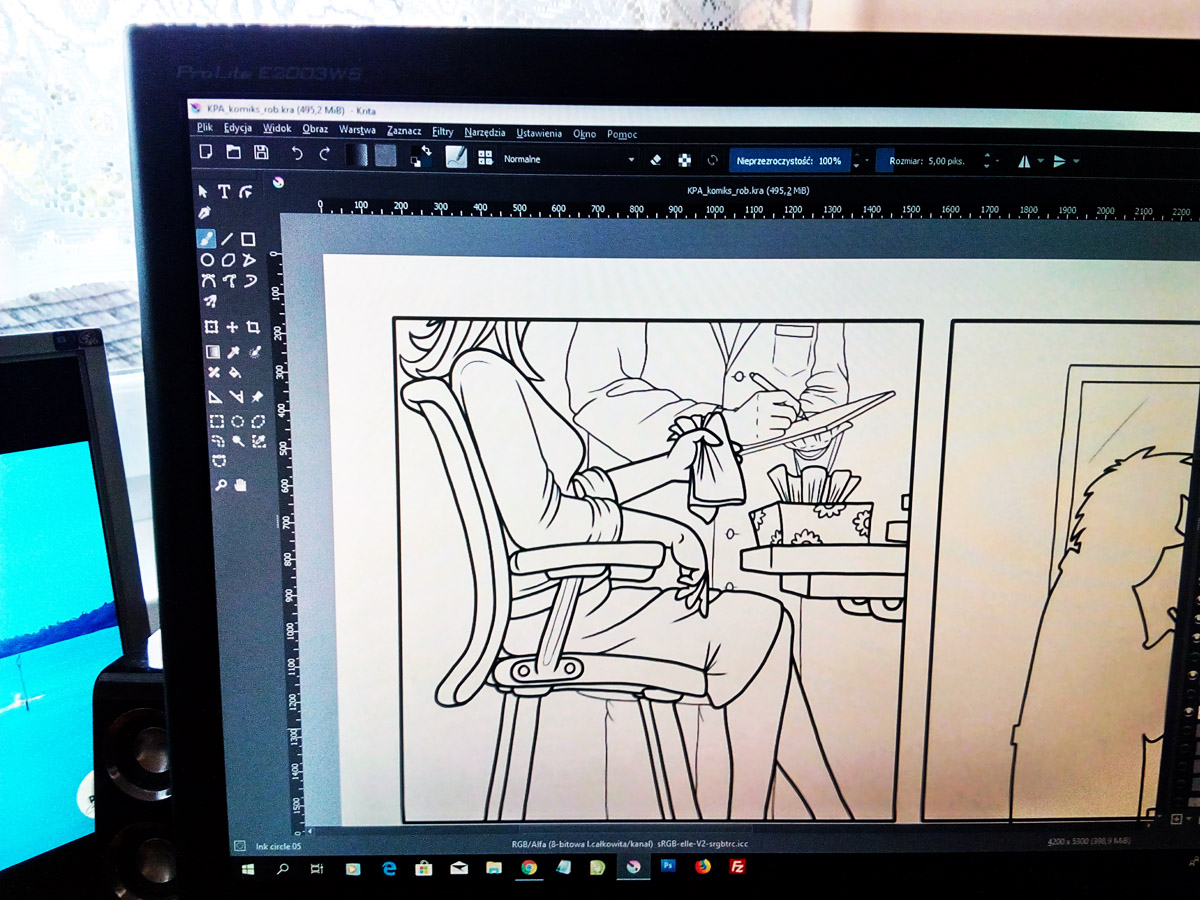Image resolution: width=1200 pixels, height=900 pixels.
Task: Select the Shape Select arrow tool
Action: [203, 191]
